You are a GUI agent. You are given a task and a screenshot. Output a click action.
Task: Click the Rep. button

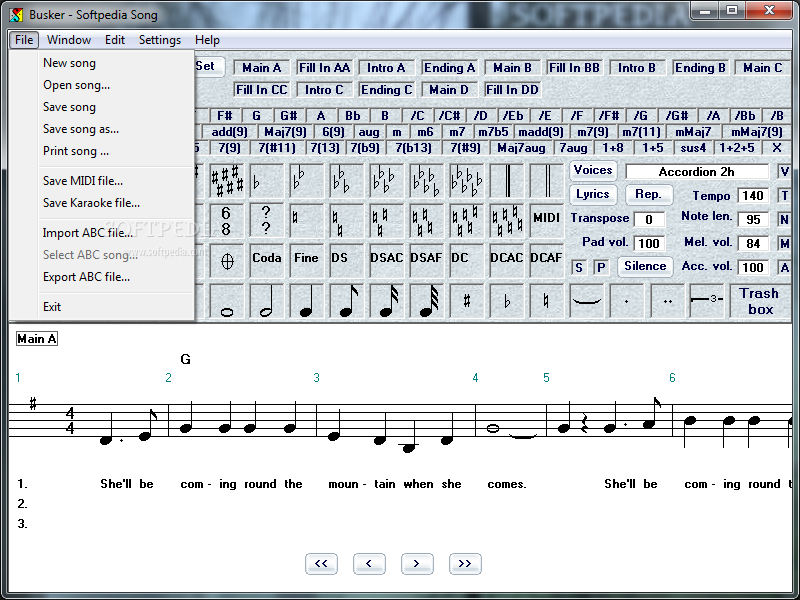(648, 194)
